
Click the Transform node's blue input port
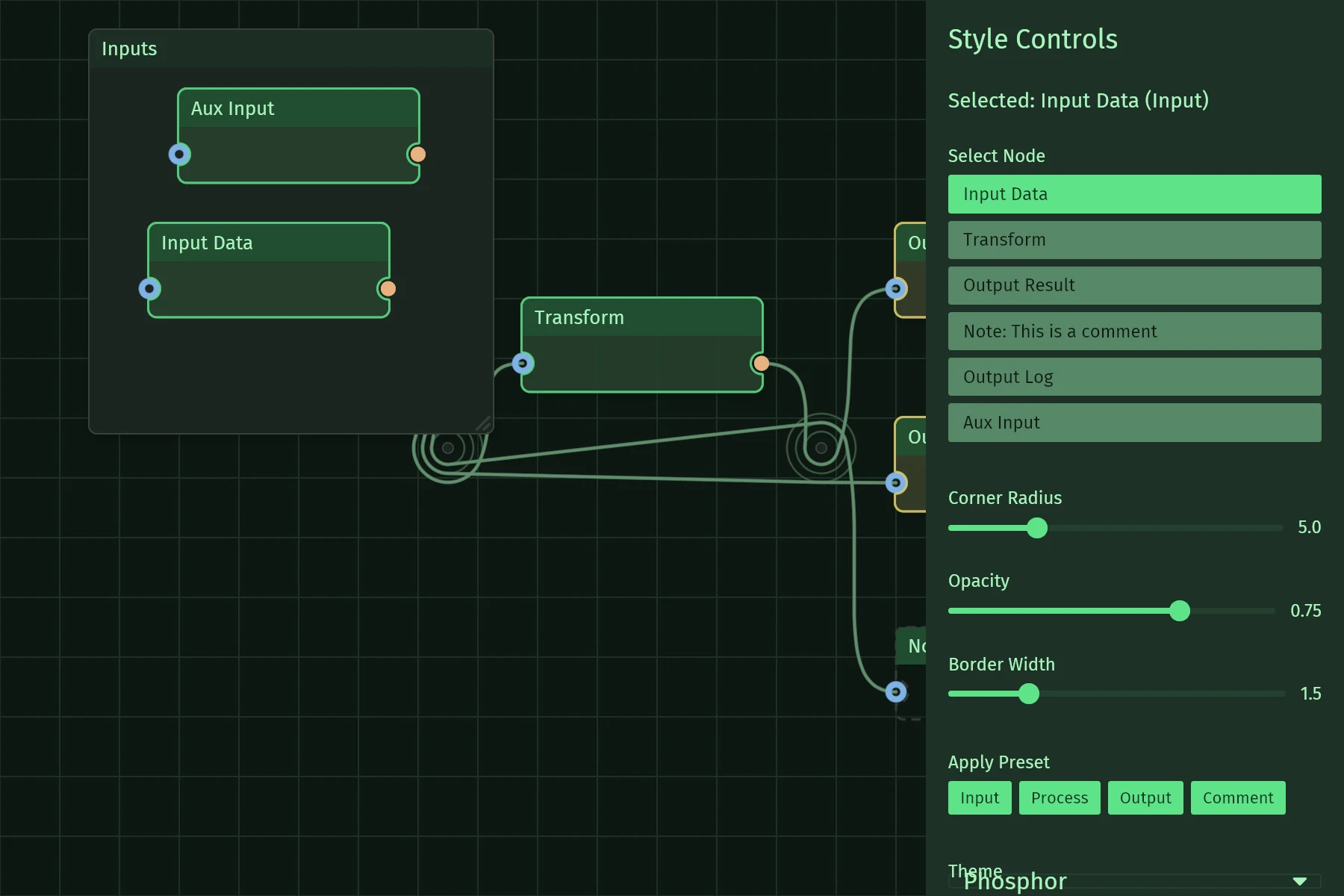pos(523,364)
